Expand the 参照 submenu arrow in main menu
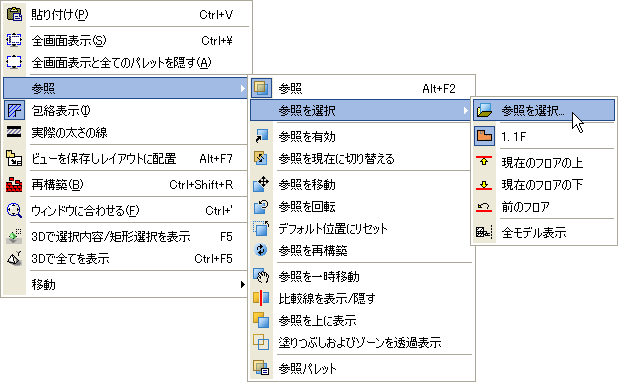This screenshot has width=619, height=382. point(242,88)
